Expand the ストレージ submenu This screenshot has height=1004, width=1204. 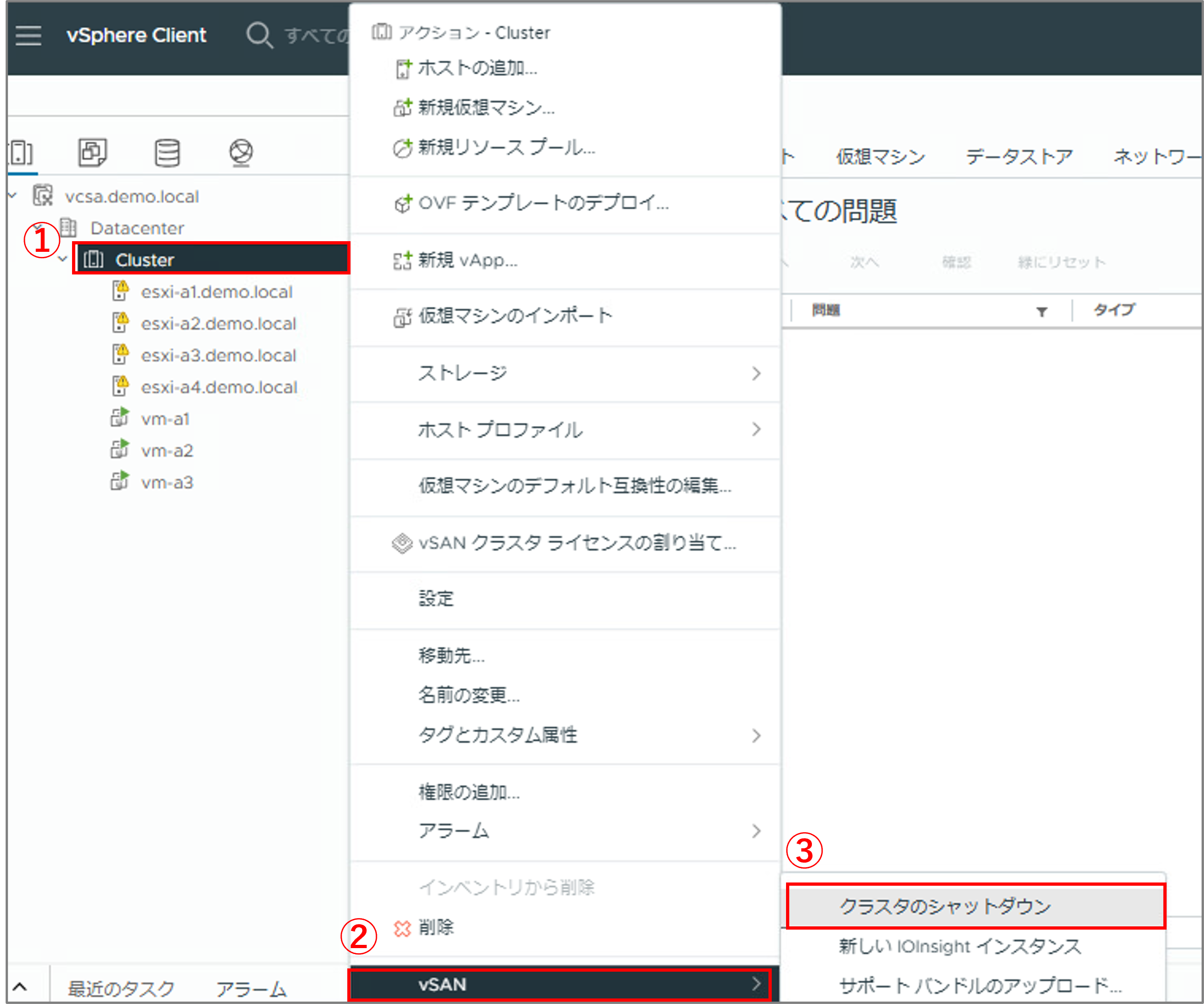point(756,373)
